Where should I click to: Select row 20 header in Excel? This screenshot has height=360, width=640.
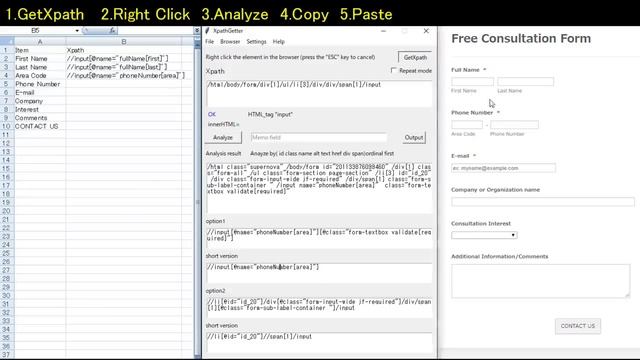pos(7,211)
